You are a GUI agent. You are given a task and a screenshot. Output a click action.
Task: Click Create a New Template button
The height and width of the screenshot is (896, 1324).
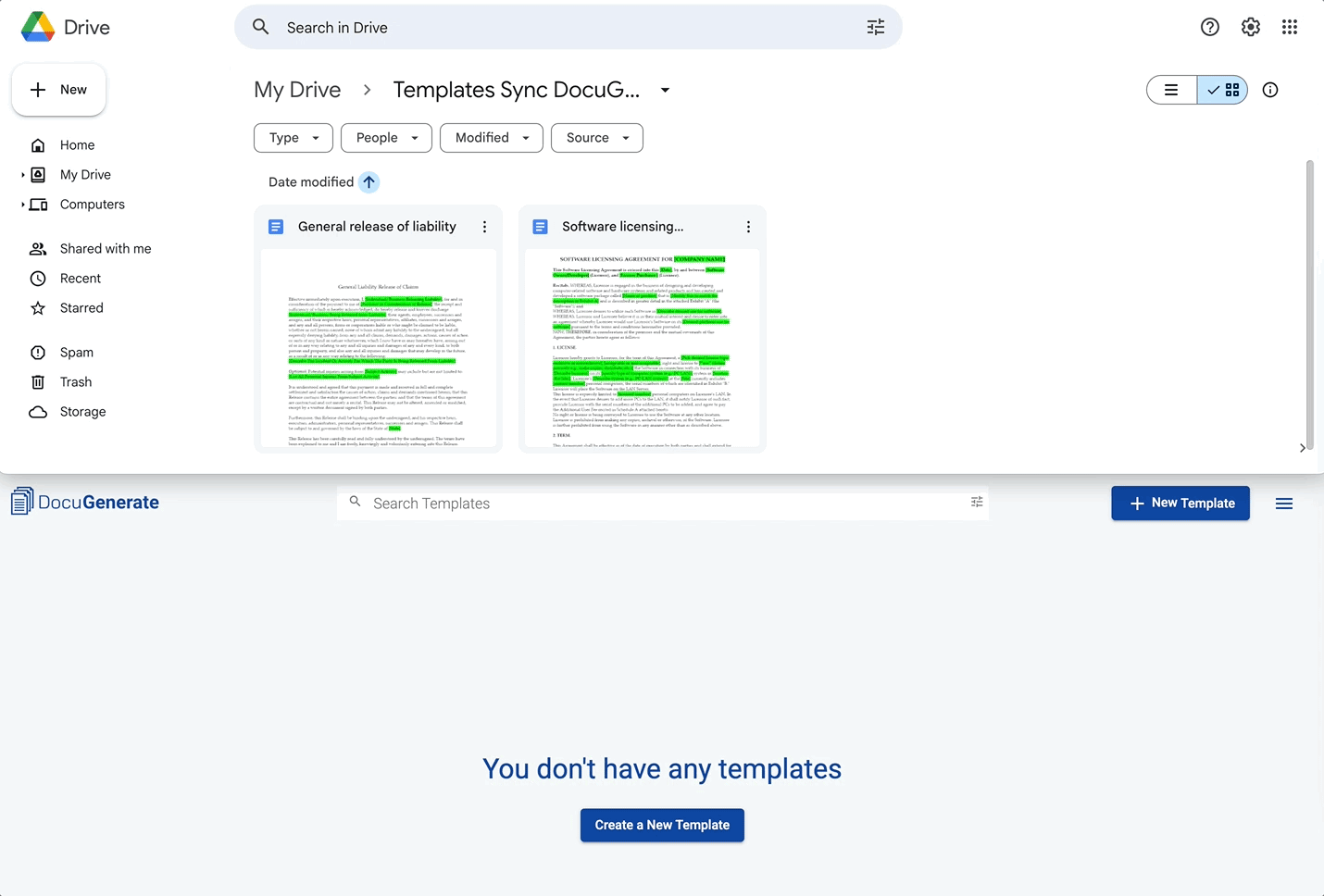click(x=662, y=826)
